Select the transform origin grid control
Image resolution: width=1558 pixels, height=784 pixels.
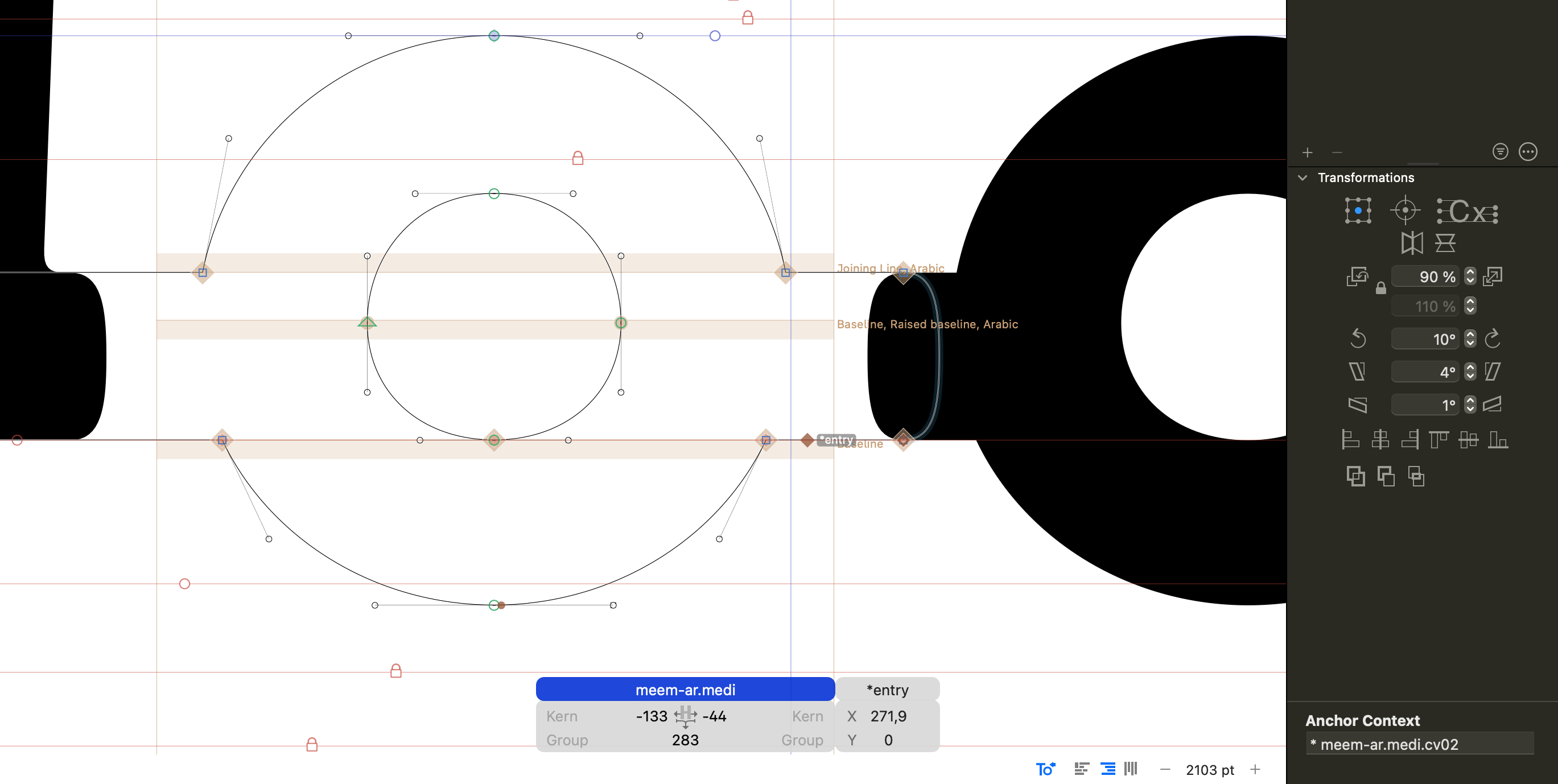point(1358,211)
